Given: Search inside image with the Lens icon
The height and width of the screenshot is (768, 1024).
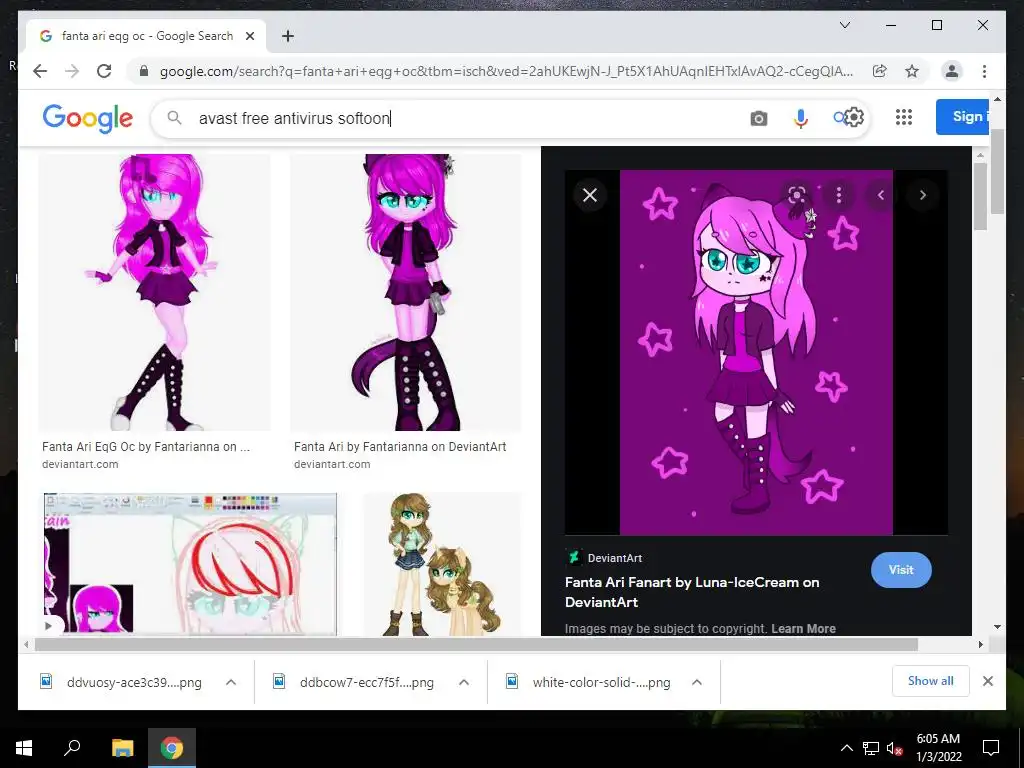Looking at the screenshot, I should (x=797, y=195).
